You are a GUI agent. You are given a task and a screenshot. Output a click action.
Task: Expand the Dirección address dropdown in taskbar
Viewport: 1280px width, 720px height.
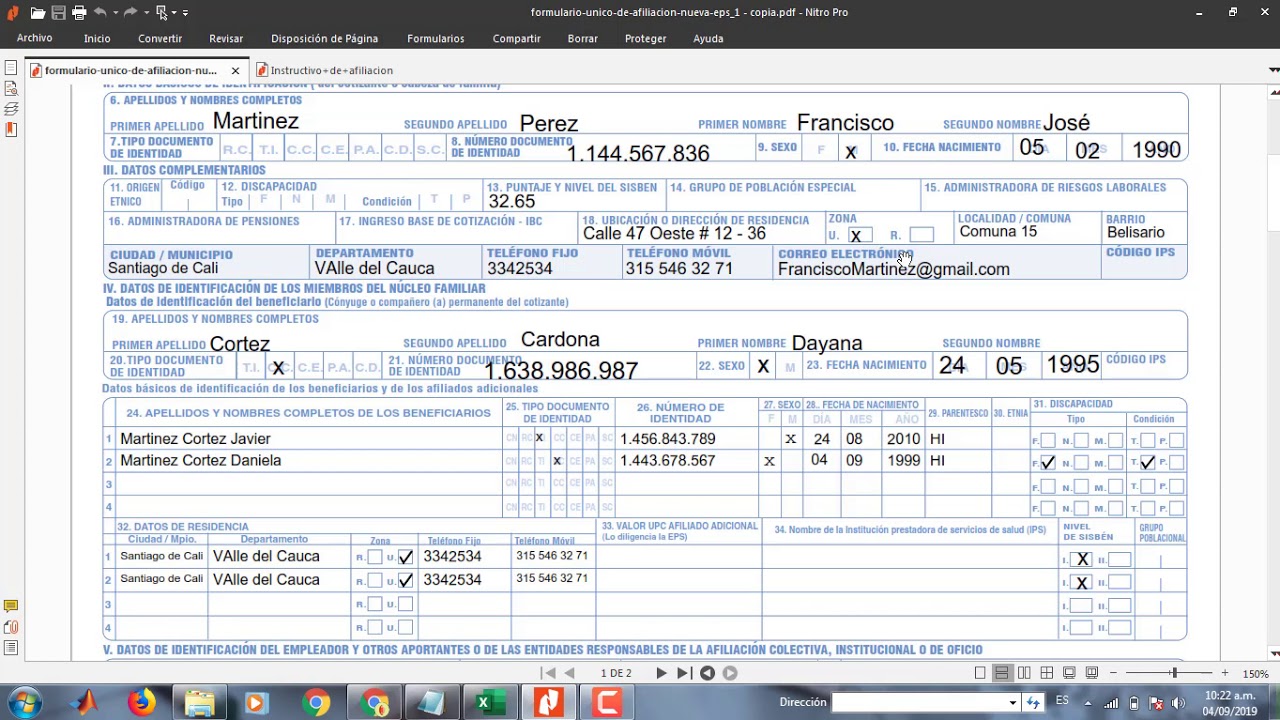1012,702
